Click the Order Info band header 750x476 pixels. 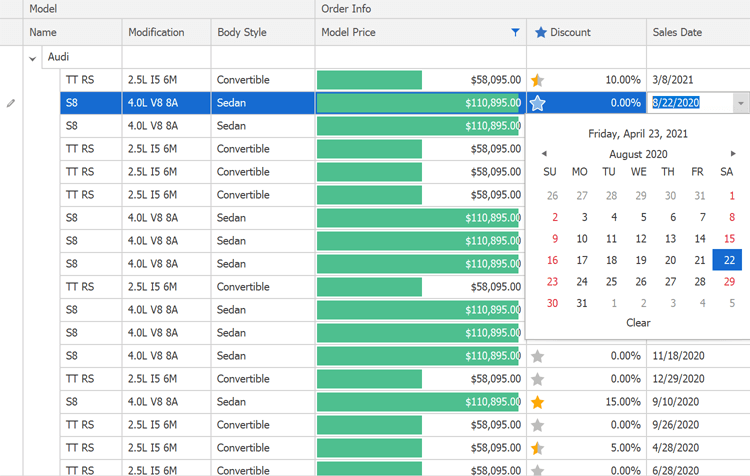coord(532,9)
